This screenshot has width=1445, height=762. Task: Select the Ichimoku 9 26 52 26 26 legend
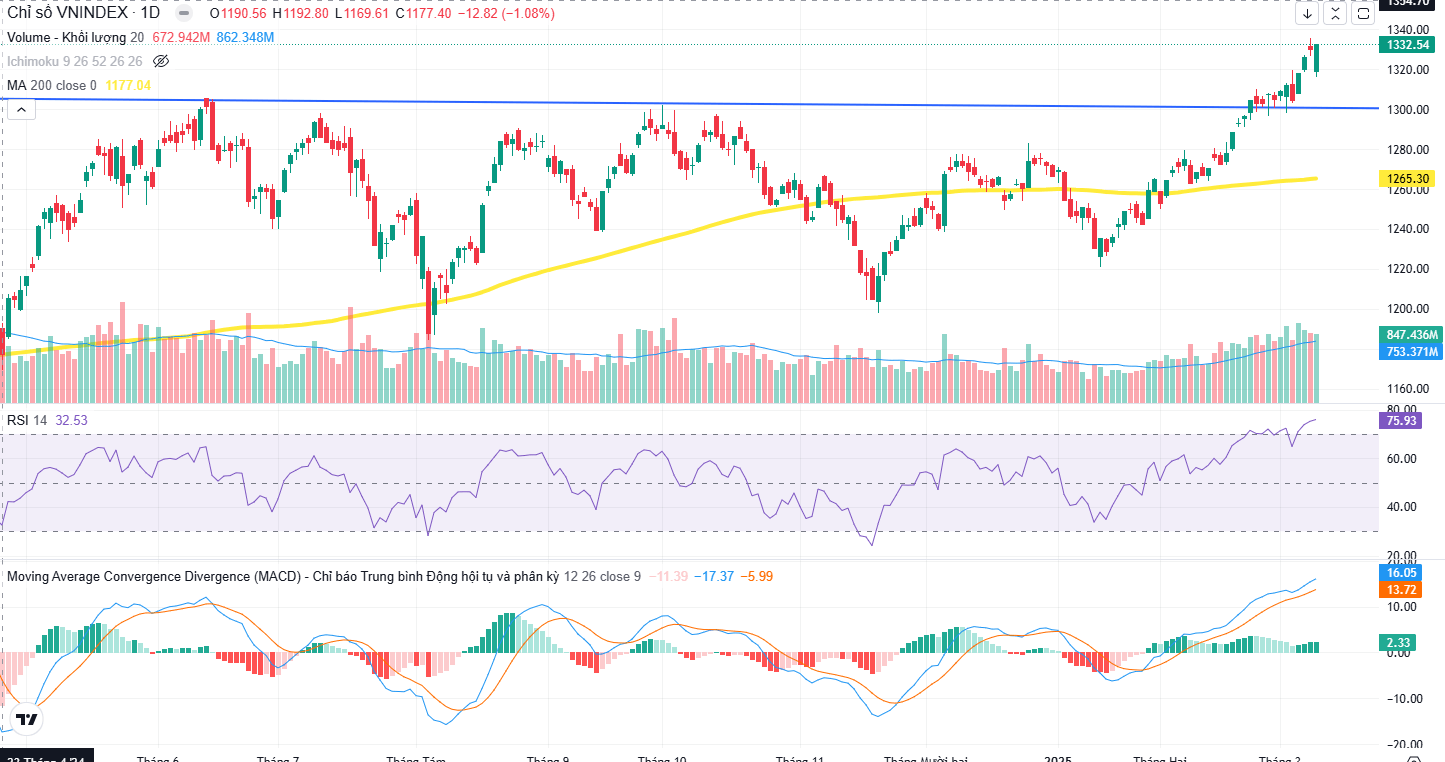click(x=75, y=61)
